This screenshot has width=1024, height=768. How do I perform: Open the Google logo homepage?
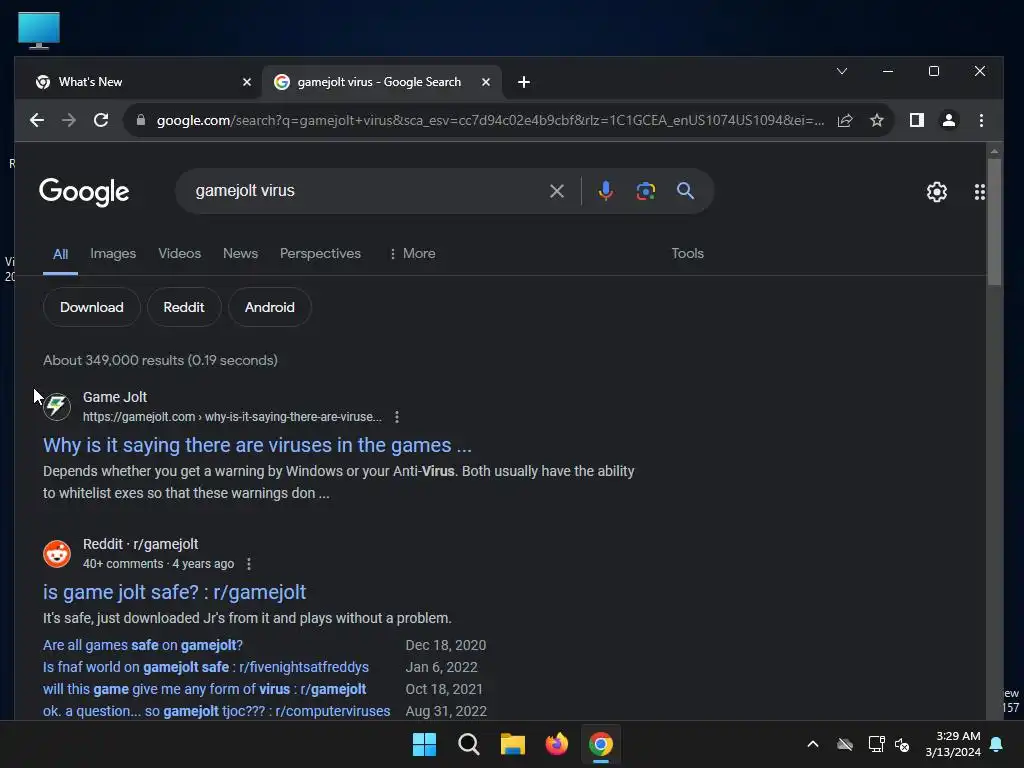[84, 192]
